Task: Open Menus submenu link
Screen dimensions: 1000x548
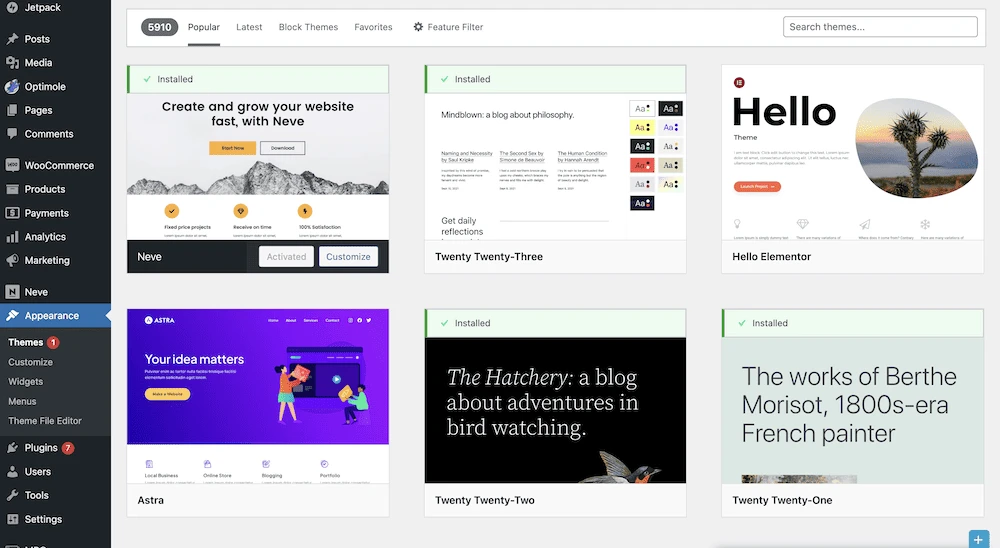Action: pos(22,401)
